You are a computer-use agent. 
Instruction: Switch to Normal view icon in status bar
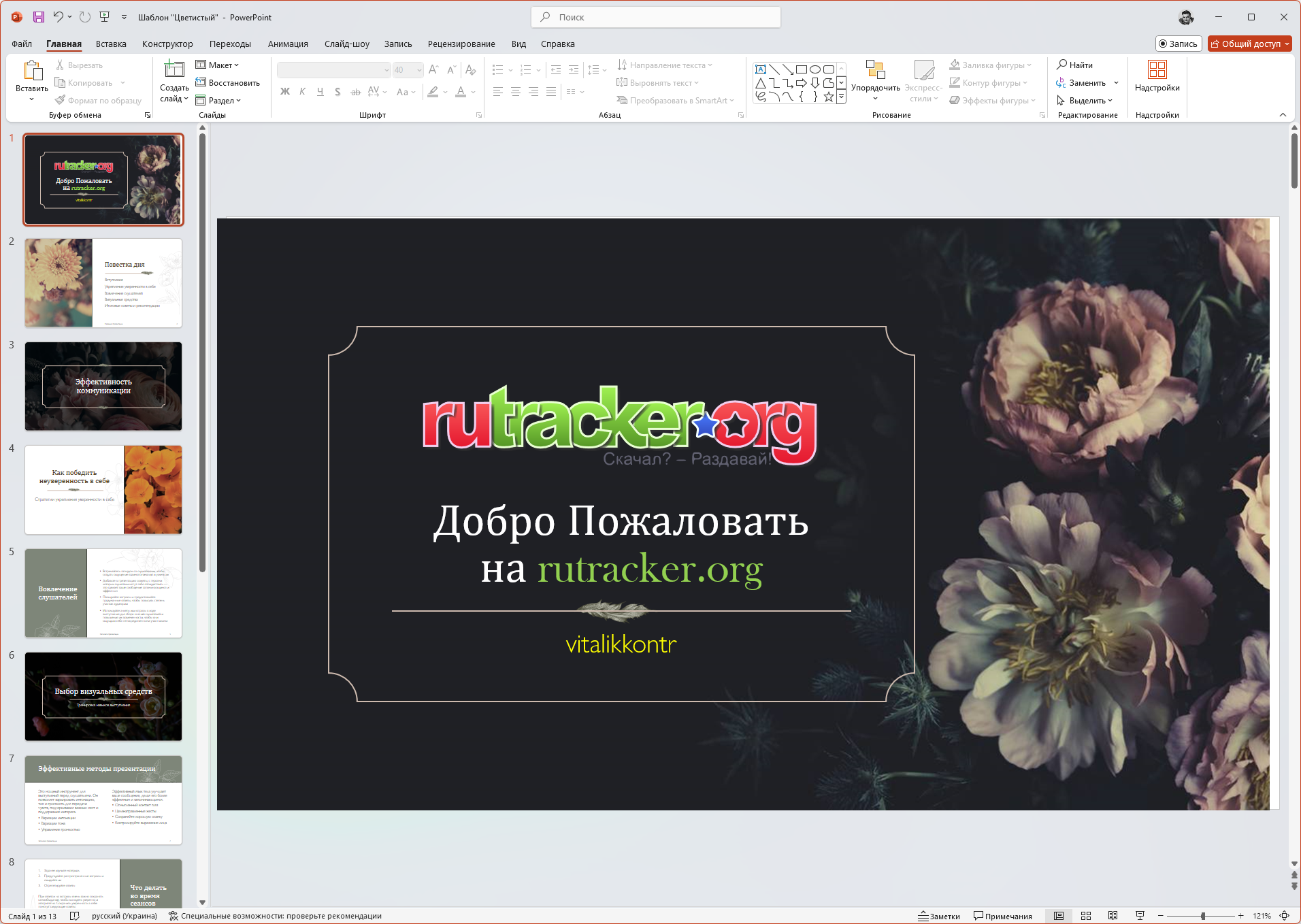pyautogui.click(x=1059, y=916)
